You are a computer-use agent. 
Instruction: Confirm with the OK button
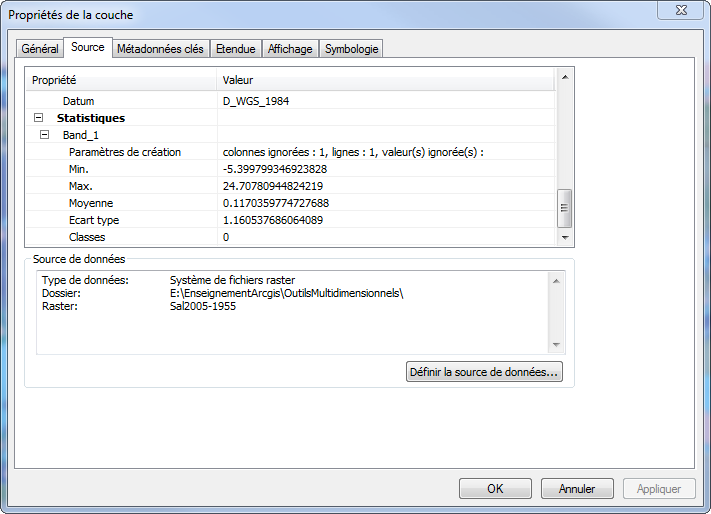(x=495, y=489)
